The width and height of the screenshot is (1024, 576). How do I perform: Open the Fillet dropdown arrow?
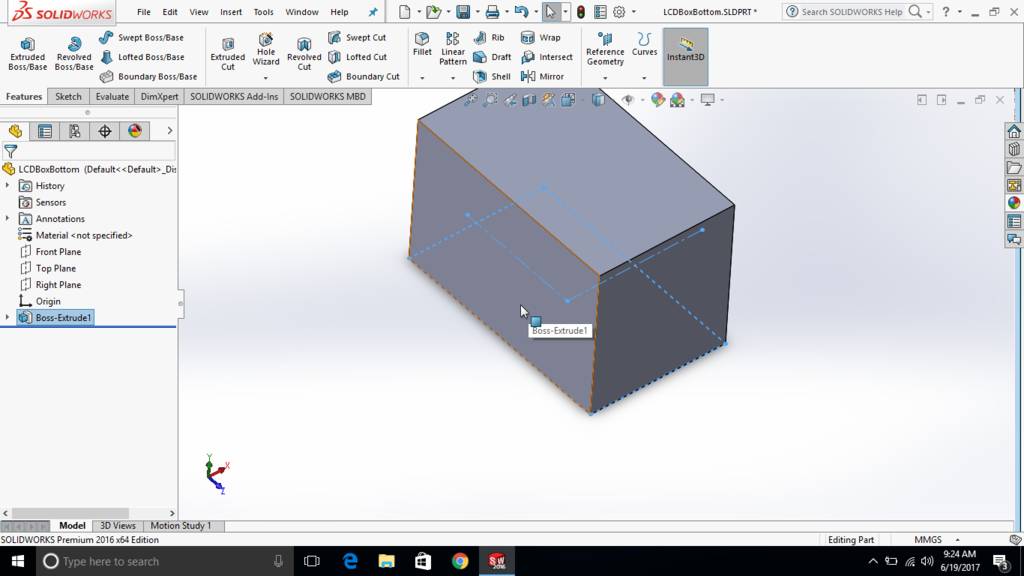[x=422, y=78]
